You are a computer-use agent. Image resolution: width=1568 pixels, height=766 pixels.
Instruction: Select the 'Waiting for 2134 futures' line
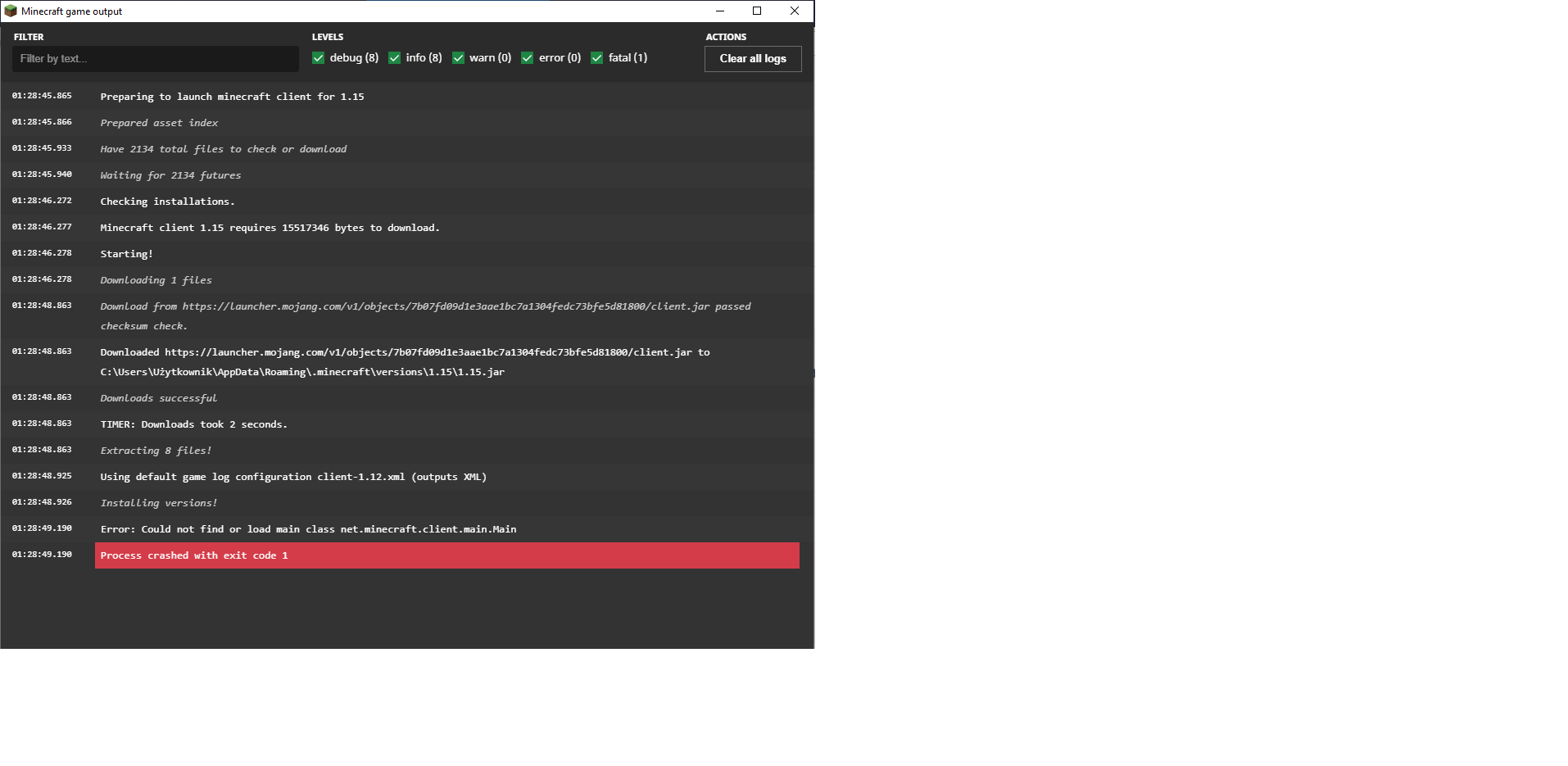click(x=170, y=175)
